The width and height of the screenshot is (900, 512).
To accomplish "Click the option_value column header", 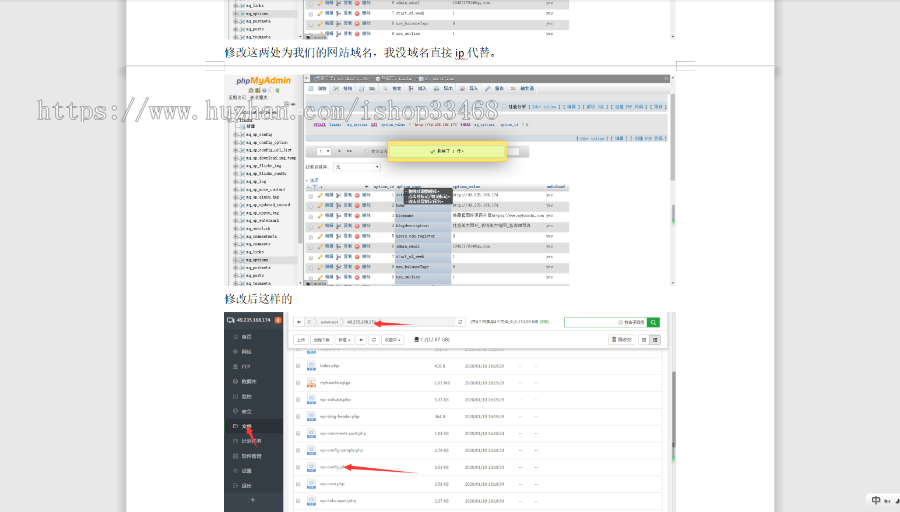I will (x=467, y=187).
